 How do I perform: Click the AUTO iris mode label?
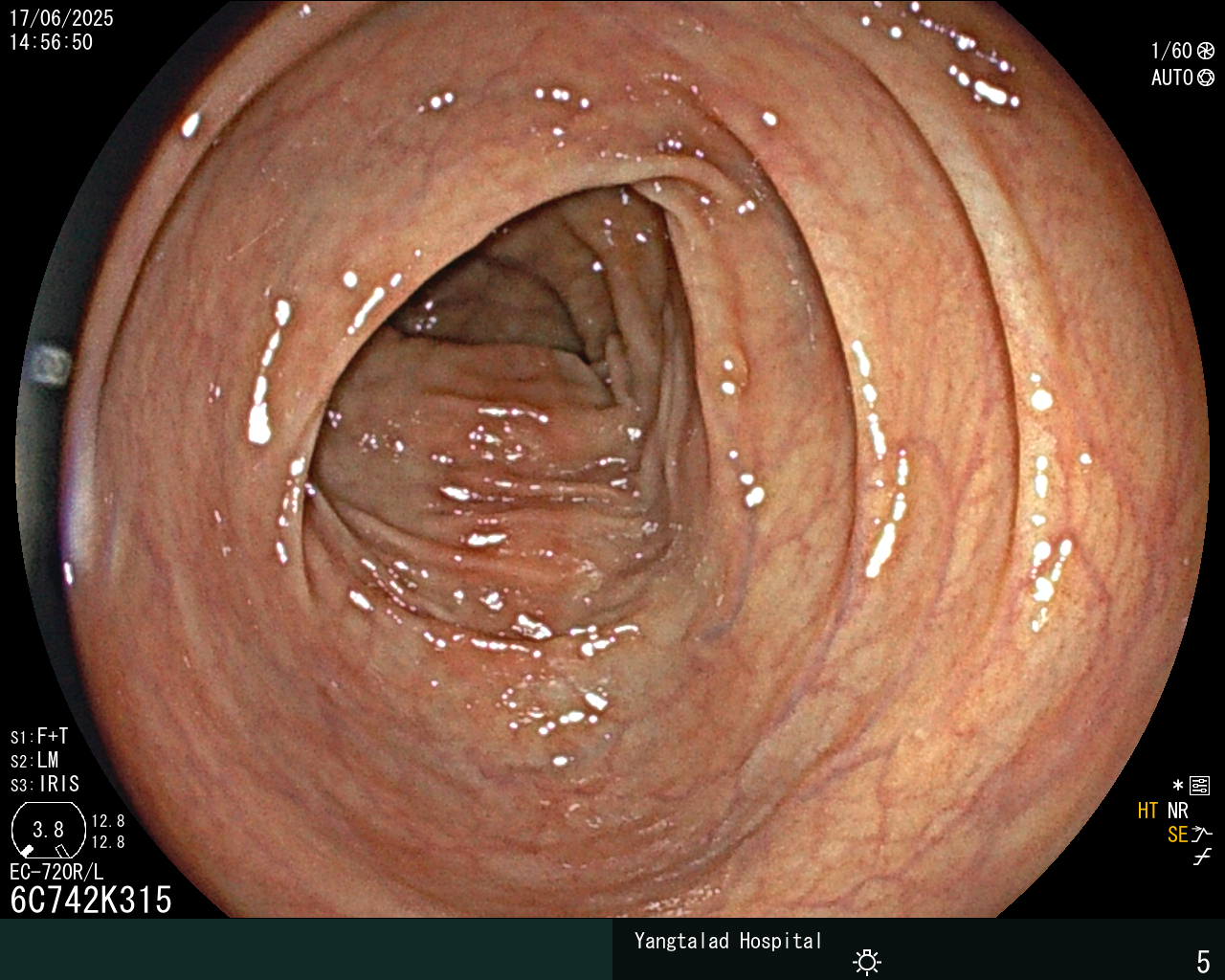click(x=1171, y=78)
